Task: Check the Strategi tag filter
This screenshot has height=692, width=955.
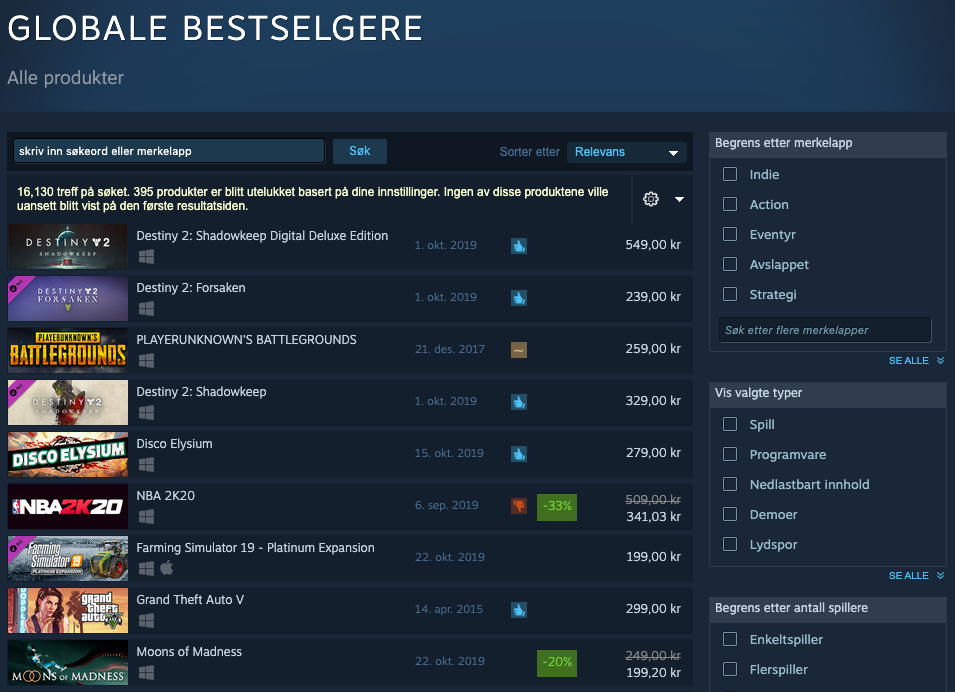Action: click(730, 294)
